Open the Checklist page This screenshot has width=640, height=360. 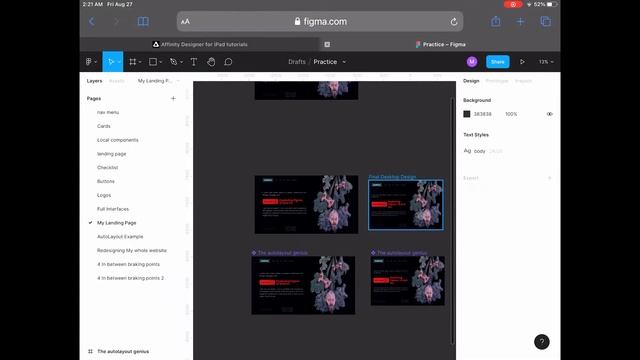click(107, 167)
